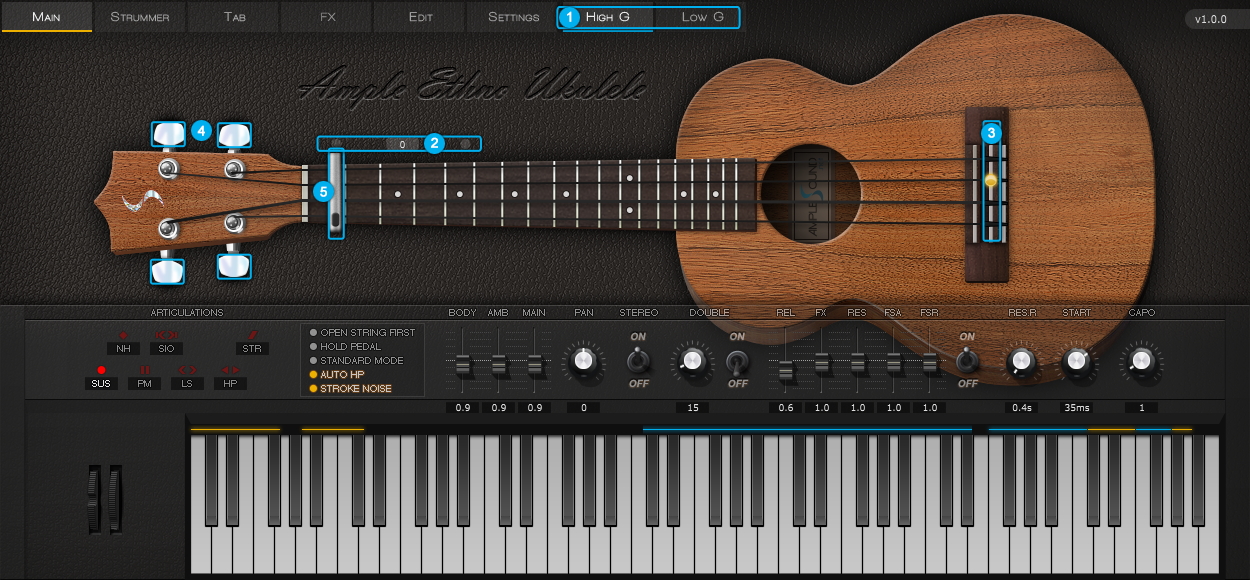Click the natural harmonic diamond icon
1250x580 pixels.
tap(123, 335)
